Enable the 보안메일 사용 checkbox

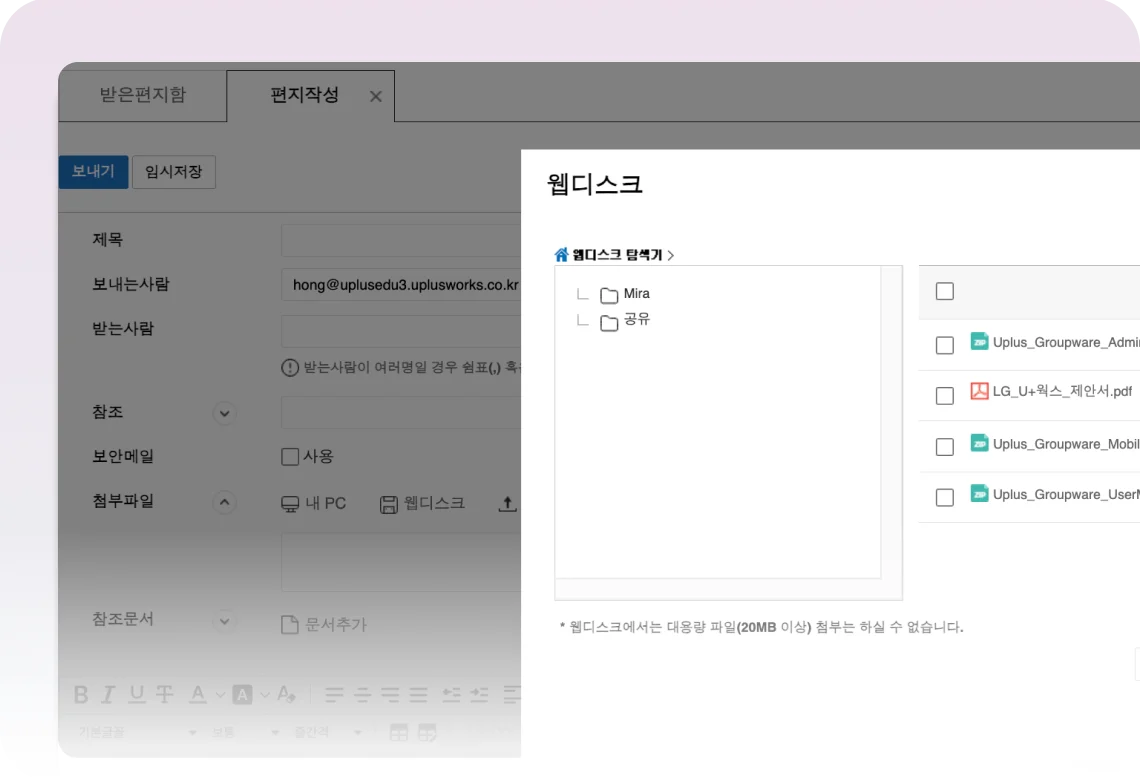[x=290, y=457]
